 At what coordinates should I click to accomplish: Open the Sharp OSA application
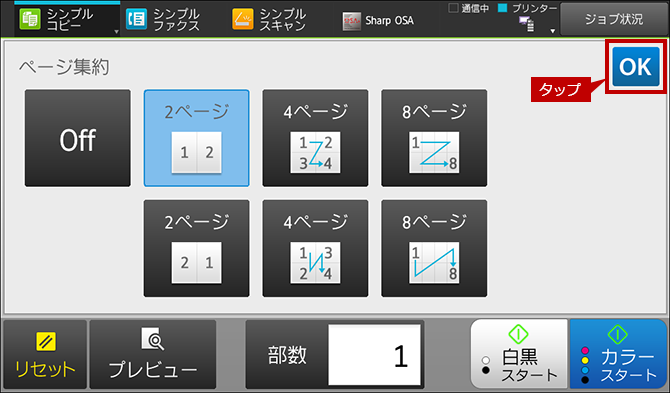point(378,21)
